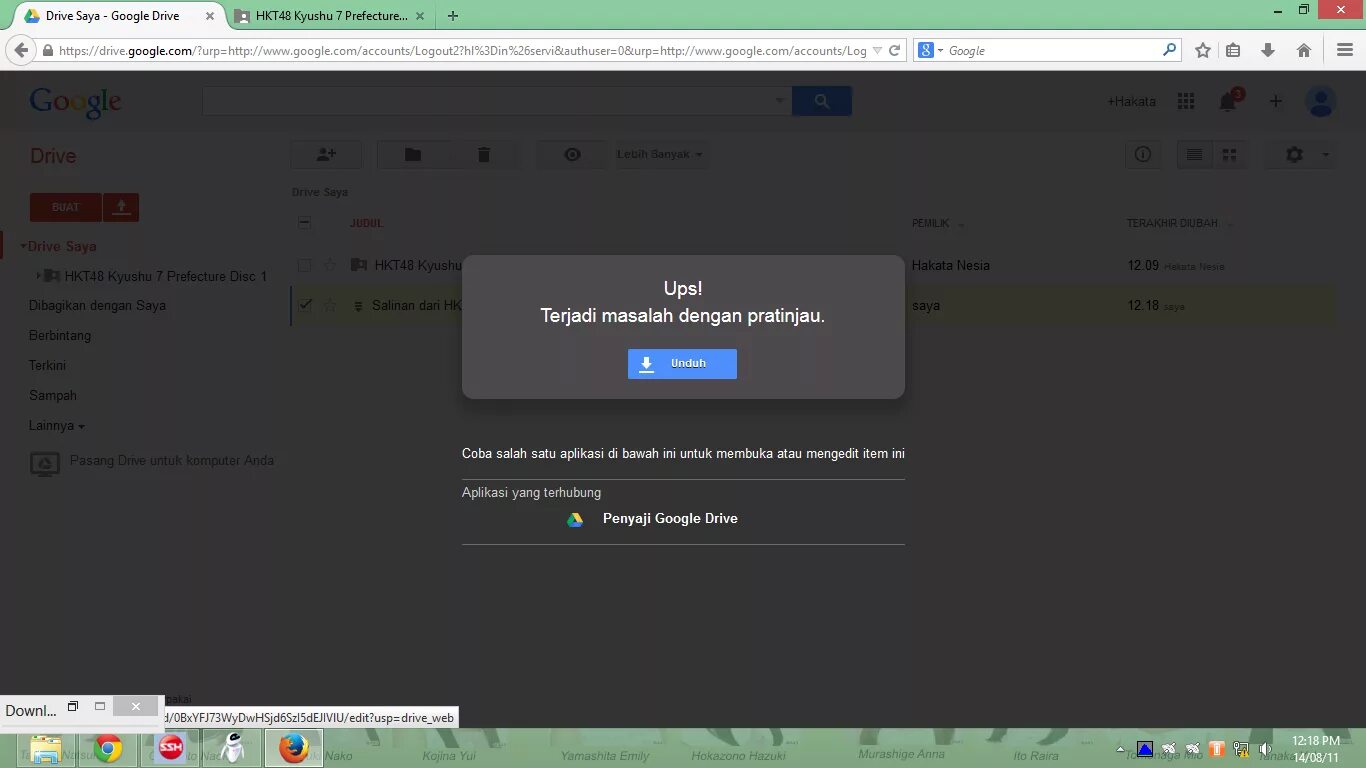Viewport: 1366px width, 768px height.
Task: Switch to list view layout
Action: 1194,155
